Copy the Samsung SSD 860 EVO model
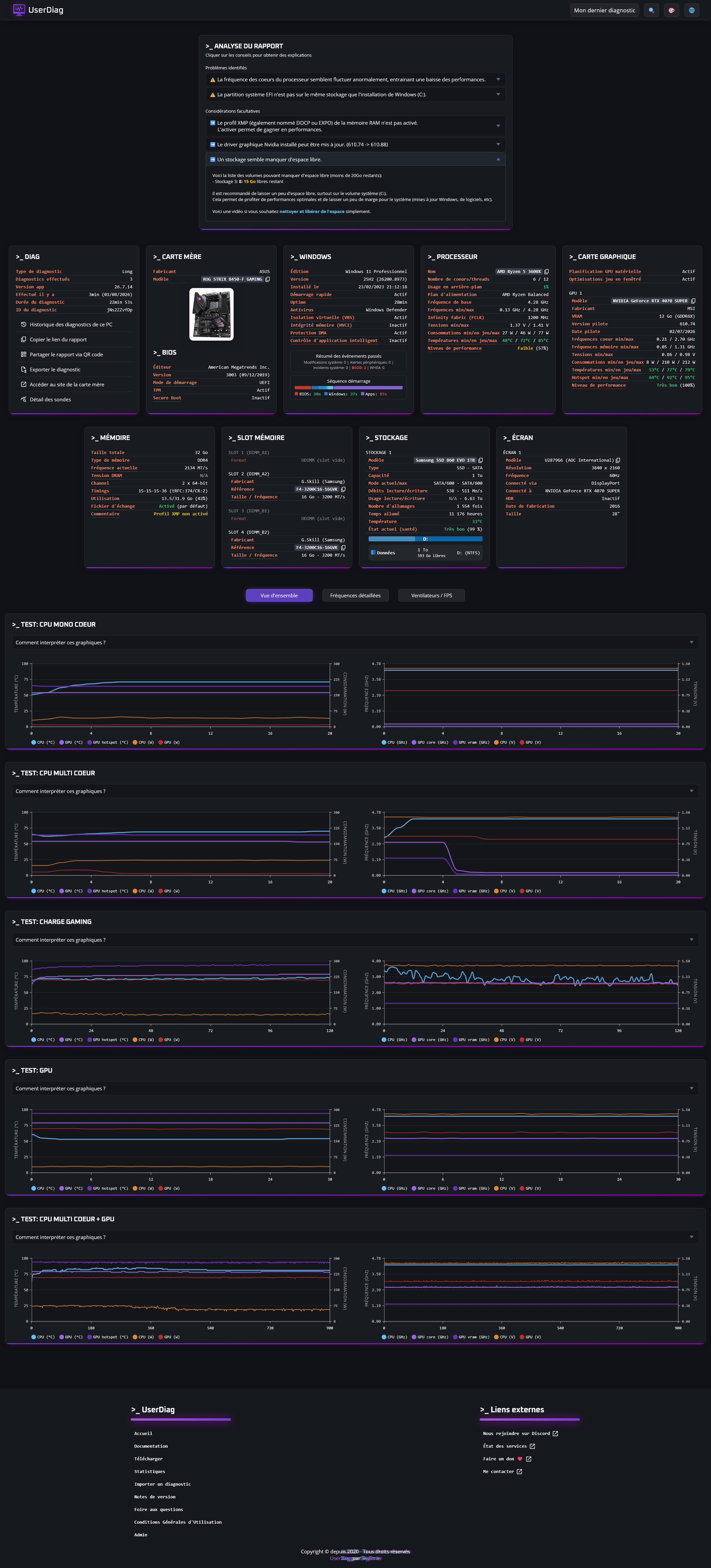711x1568 pixels. 480,460
